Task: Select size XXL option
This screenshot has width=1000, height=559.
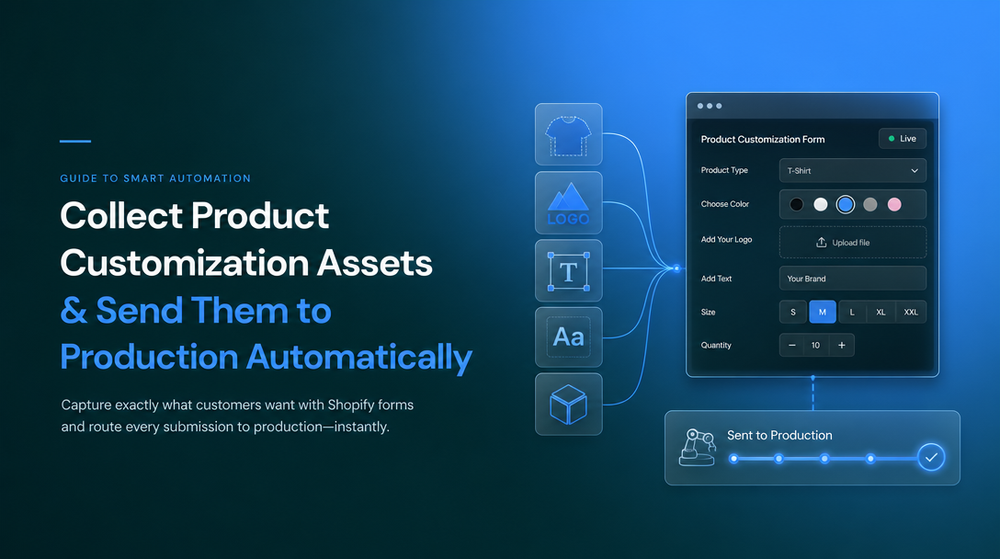Action: tap(911, 312)
